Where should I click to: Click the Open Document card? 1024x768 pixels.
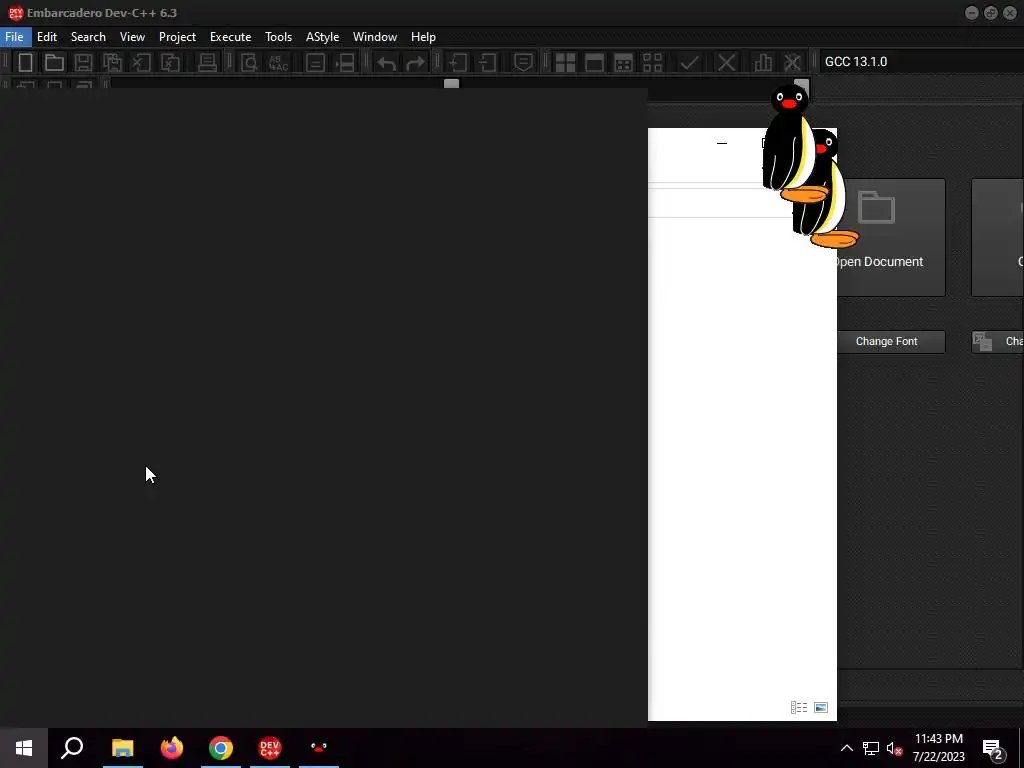pyautogui.click(x=891, y=237)
